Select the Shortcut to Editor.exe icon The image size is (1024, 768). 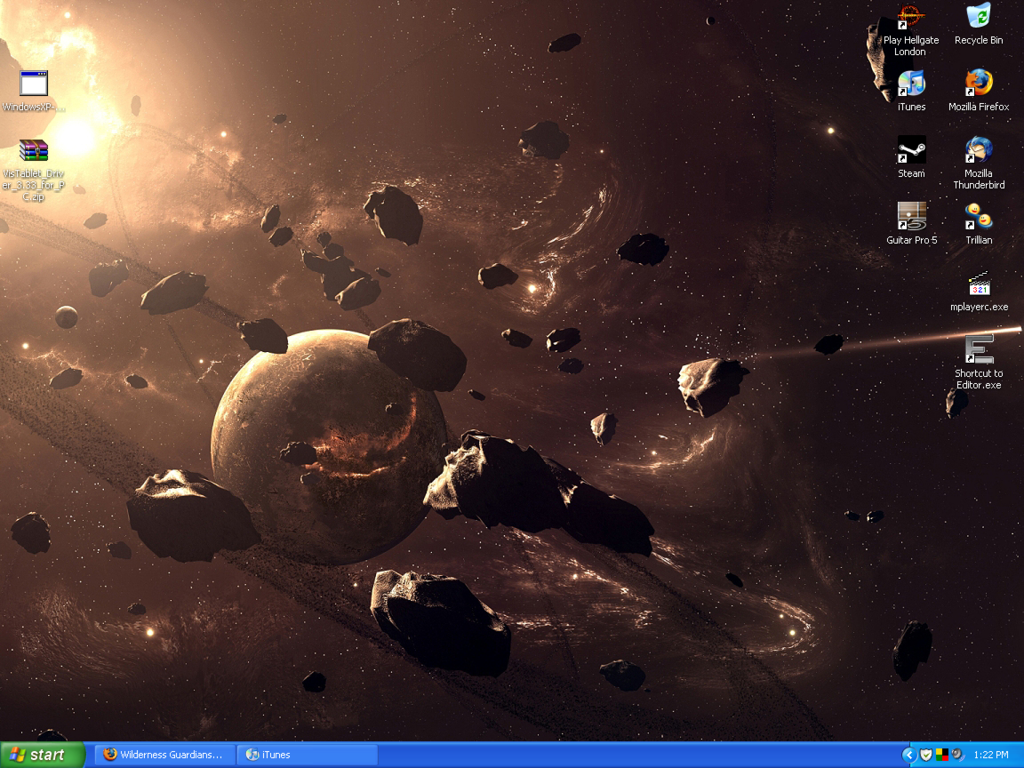tap(978, 362)
